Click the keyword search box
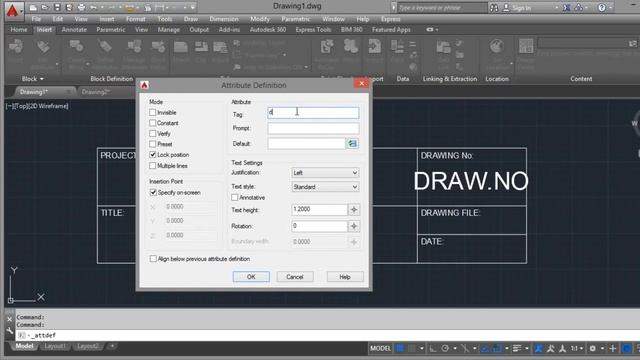The image size is (640, 360). coord(442,8)
